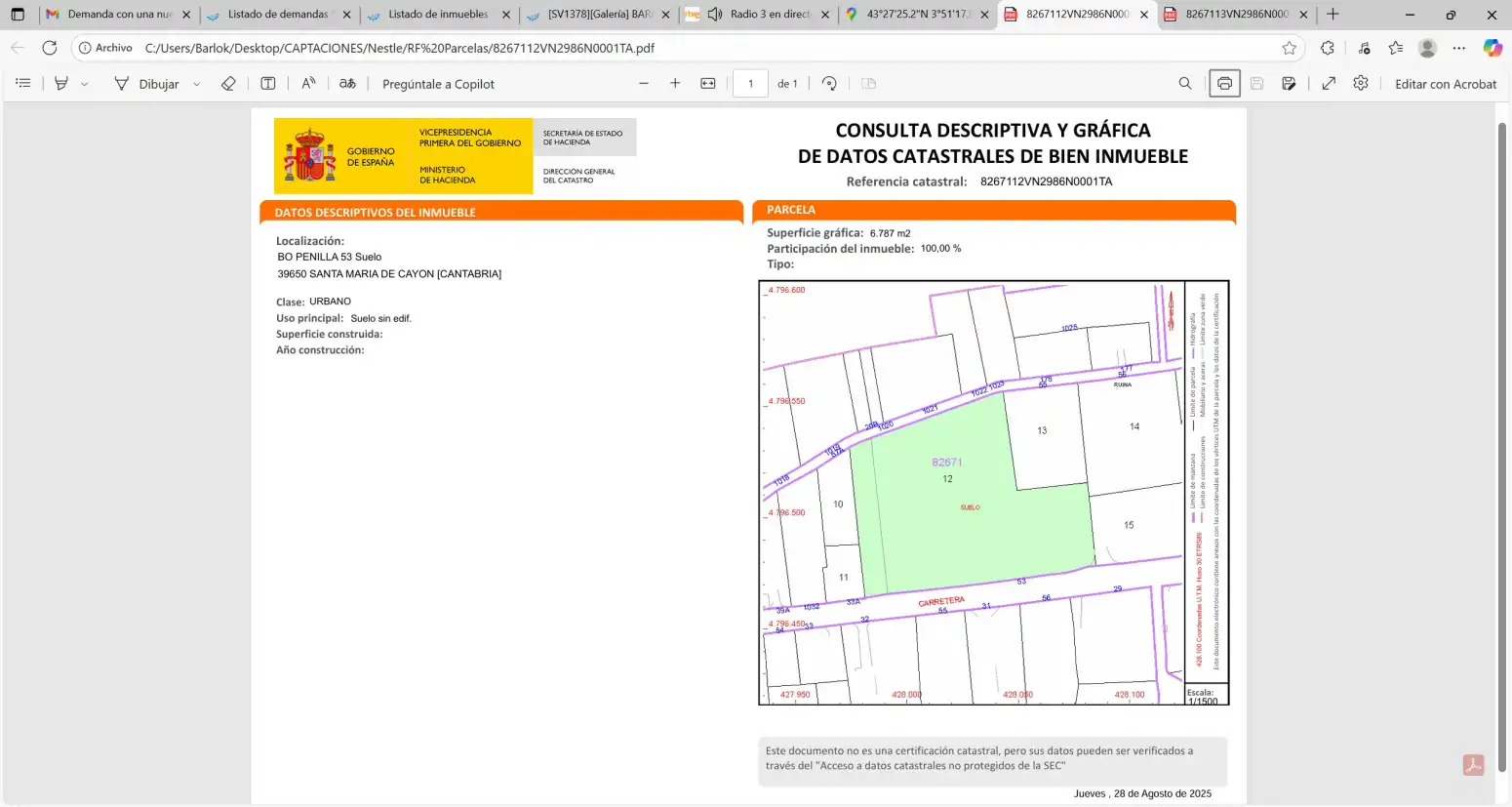The height and width of the screenshot is (807, 1512).
Task: Click the Acrobat icon at page bottom
Action: [x=1473, y=765]
